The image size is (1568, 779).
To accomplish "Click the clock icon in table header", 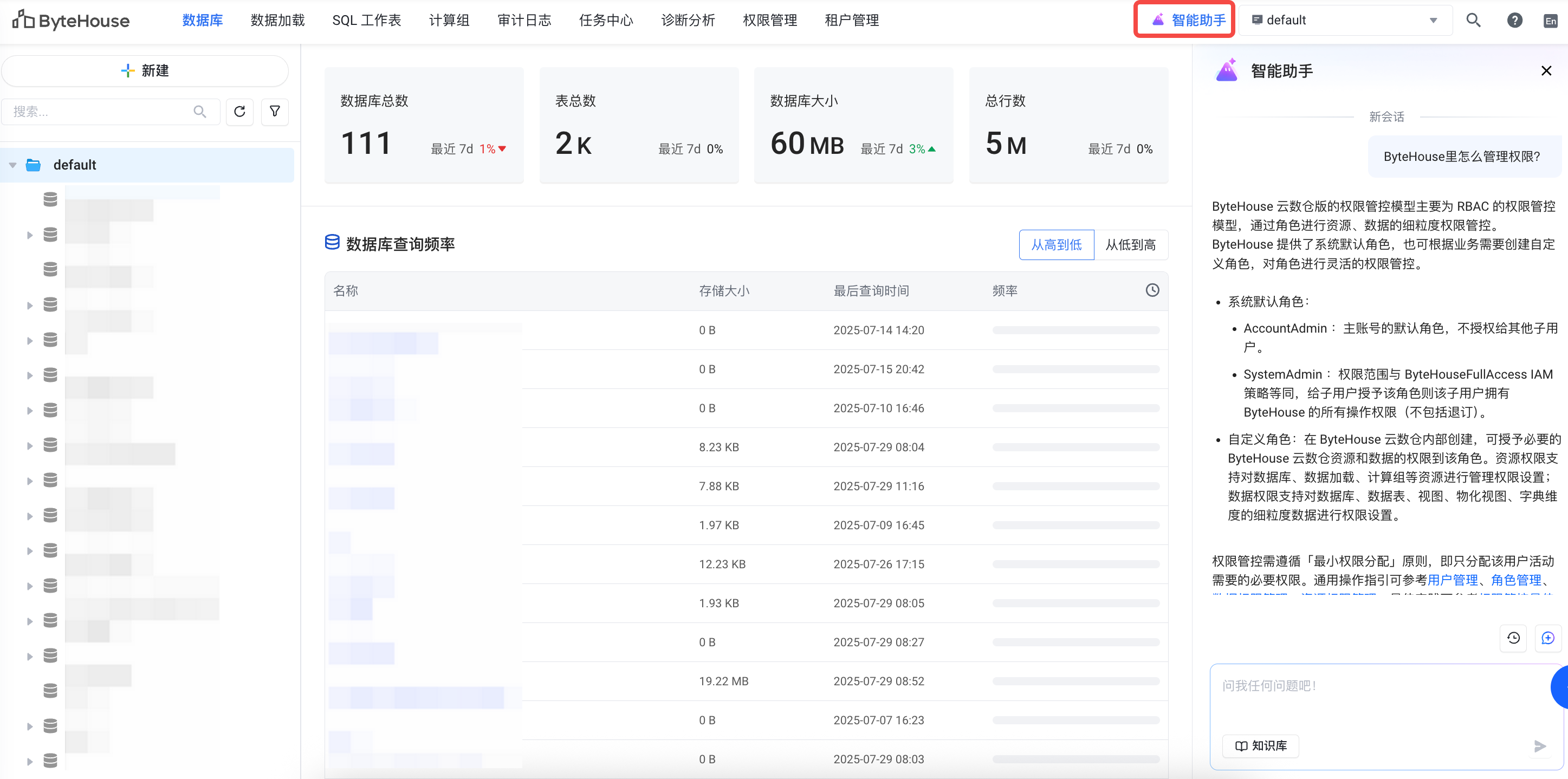I will 1152,290.
